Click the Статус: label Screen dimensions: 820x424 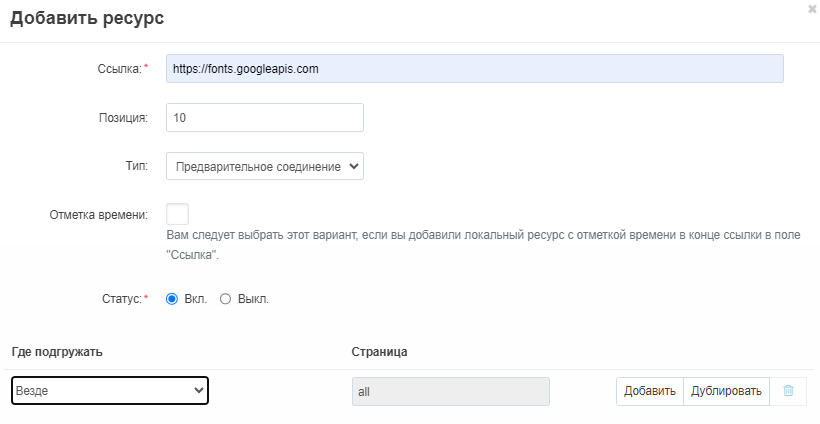[x=122, y=299]
